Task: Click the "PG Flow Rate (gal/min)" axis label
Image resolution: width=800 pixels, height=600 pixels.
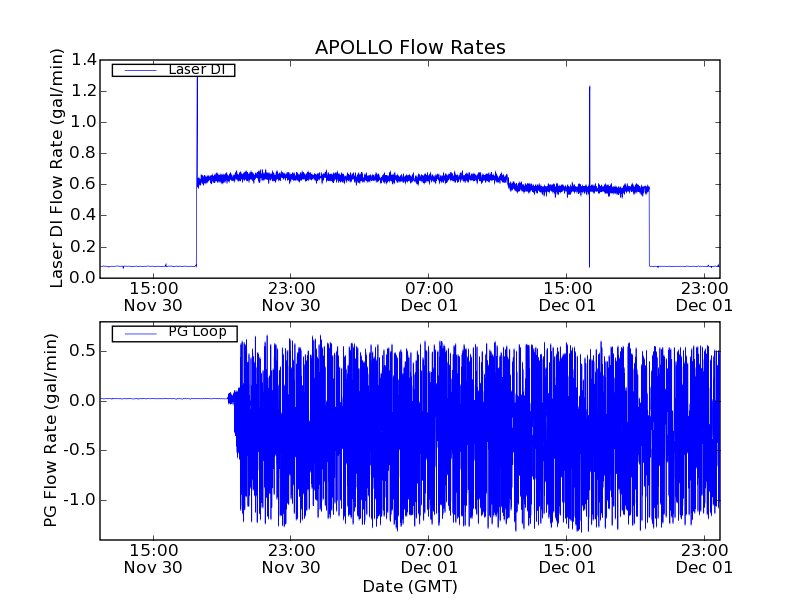Action: pos(50,430)
